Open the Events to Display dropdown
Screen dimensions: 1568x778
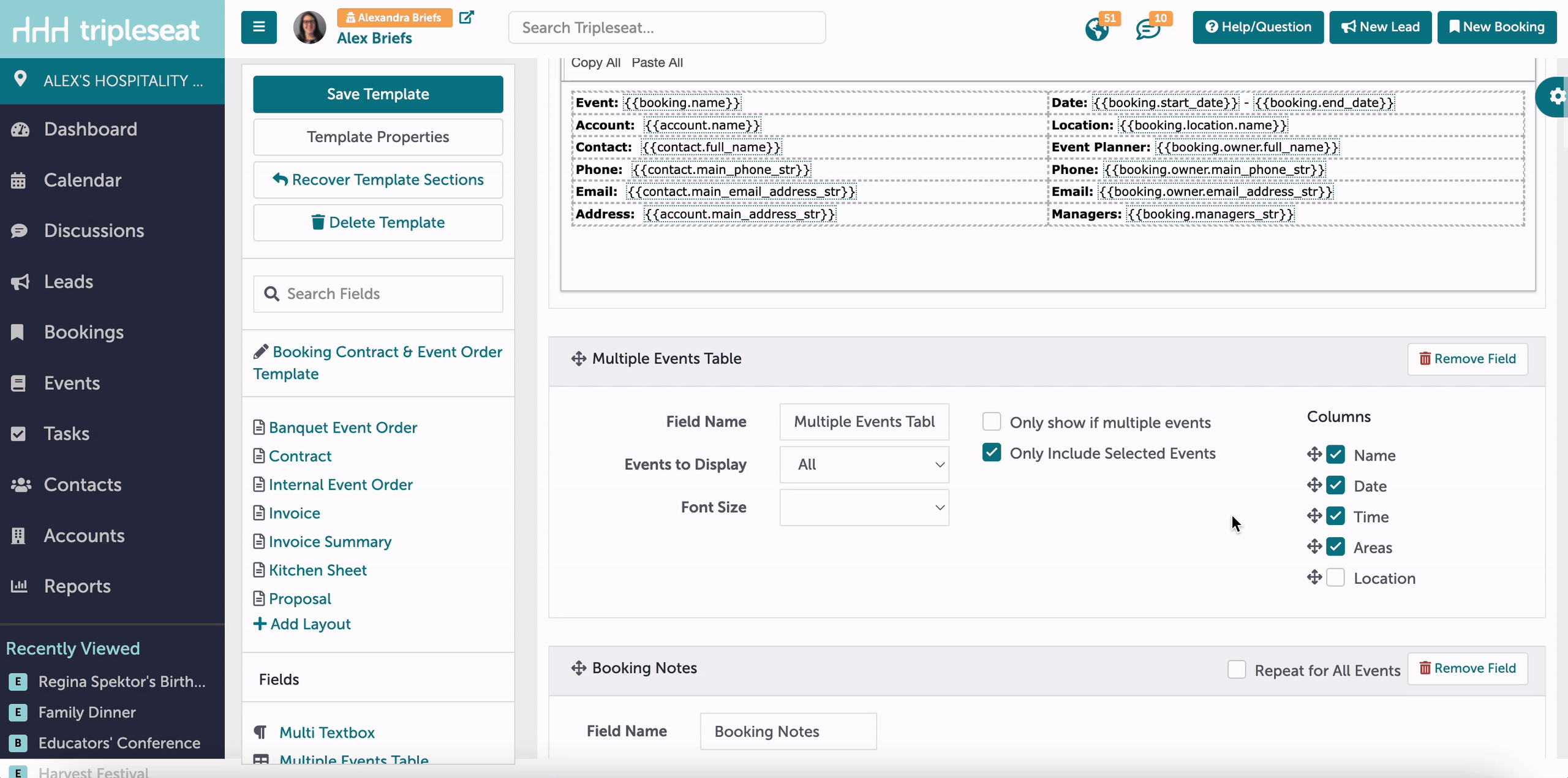(x=864, y=464)
